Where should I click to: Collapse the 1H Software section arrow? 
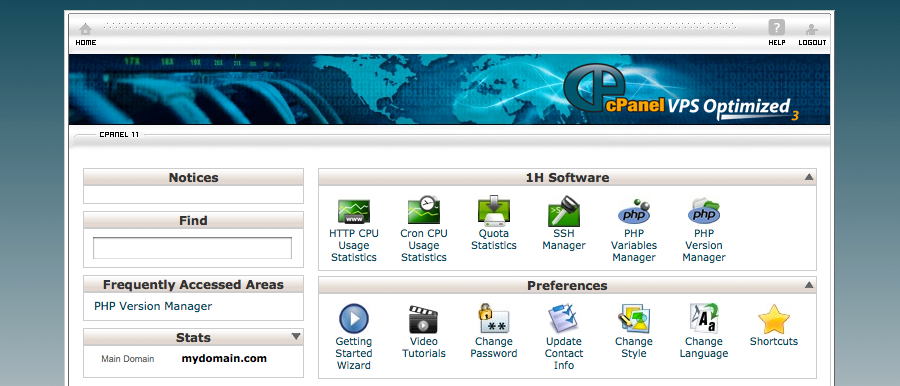[809, 177]
